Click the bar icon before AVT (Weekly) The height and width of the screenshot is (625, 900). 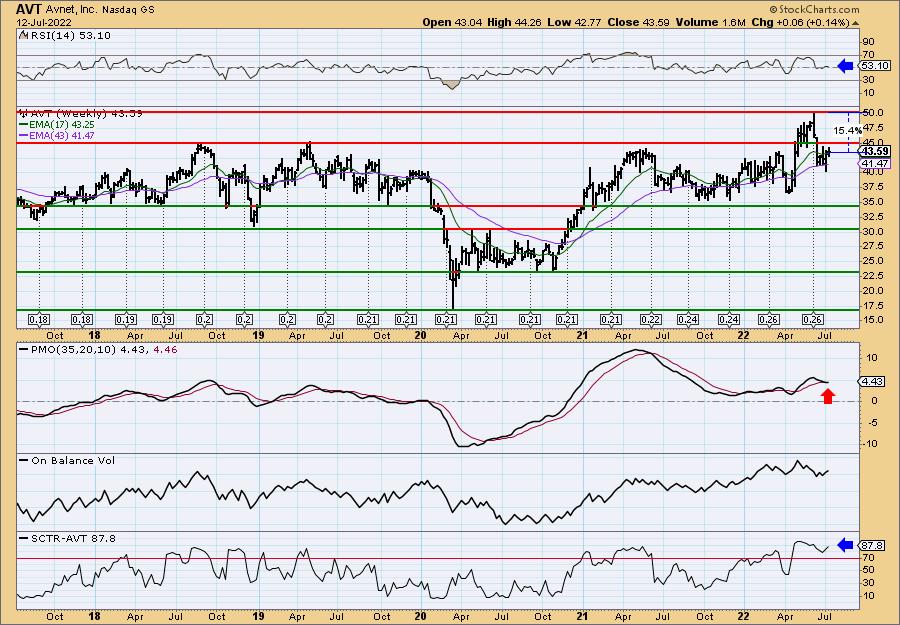[x=24, y=113]
